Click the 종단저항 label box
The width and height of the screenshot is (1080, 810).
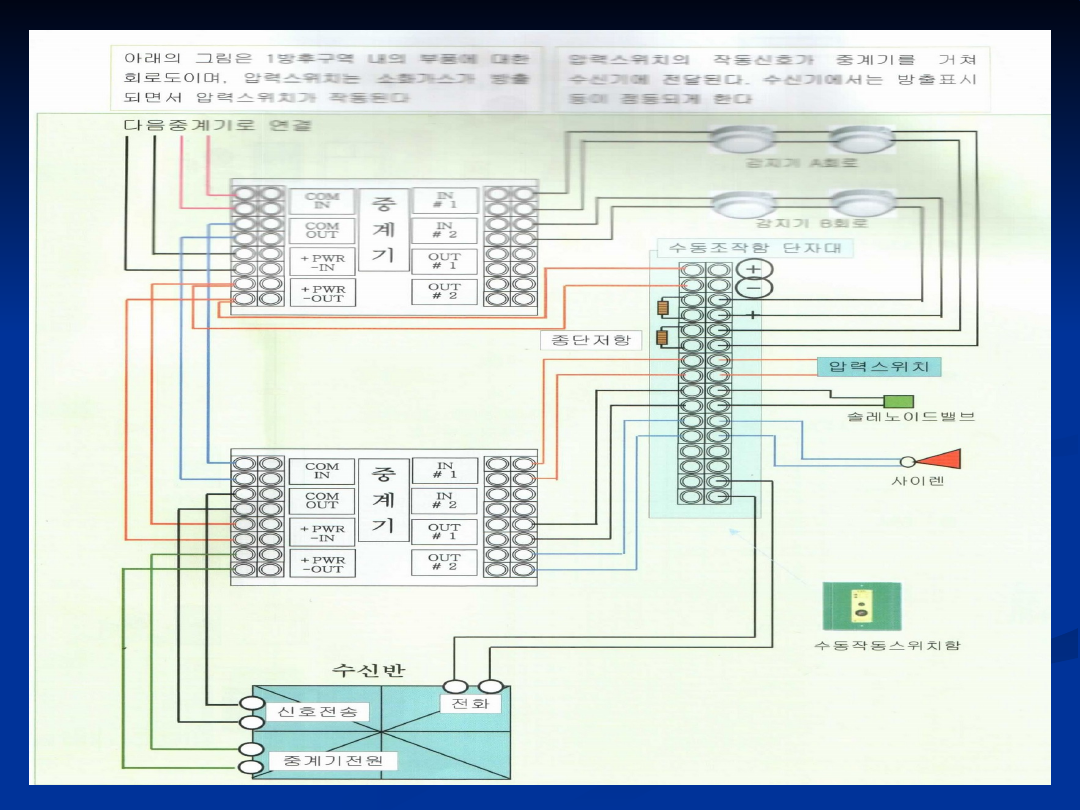tap(591, 340)
